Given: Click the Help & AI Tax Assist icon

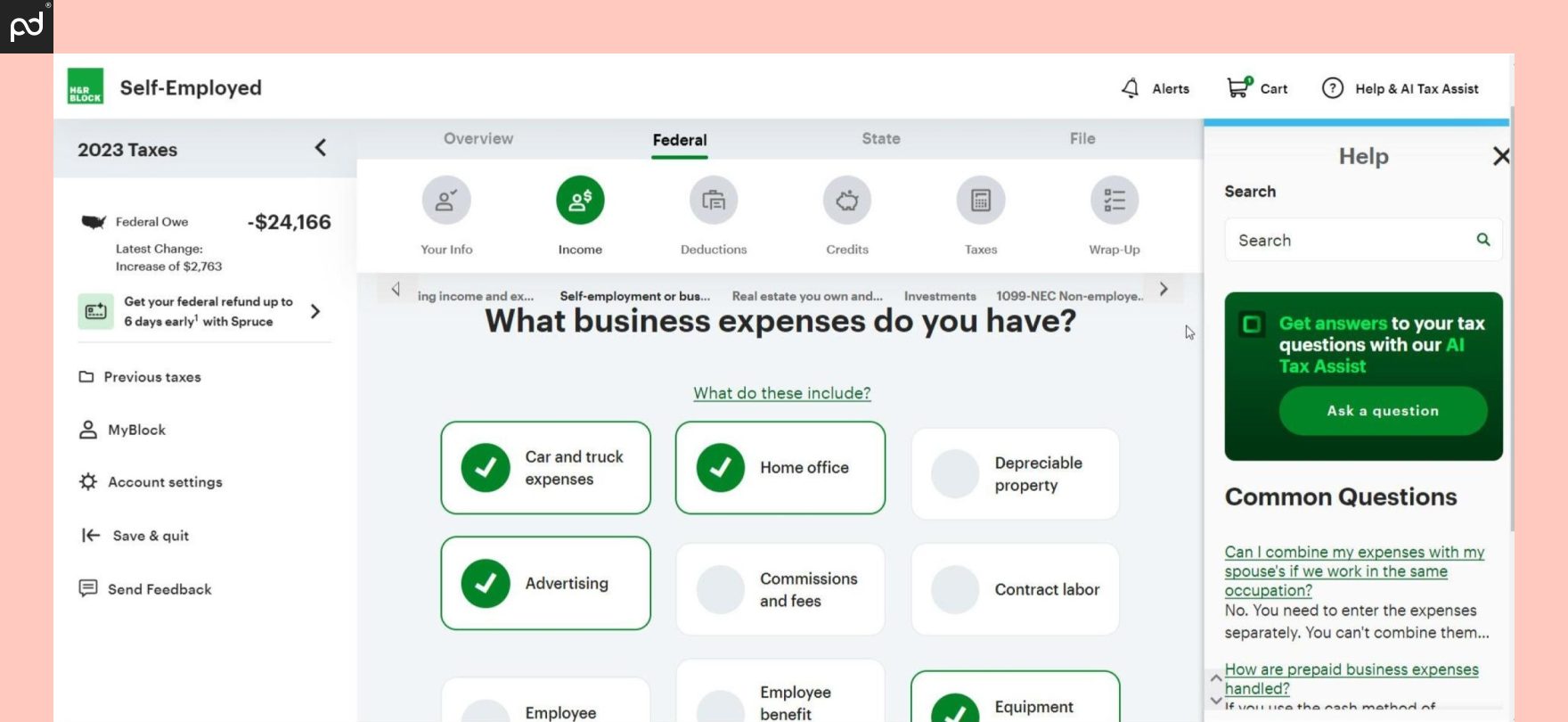Looking at the screenshot, I should pos(1332,88).
